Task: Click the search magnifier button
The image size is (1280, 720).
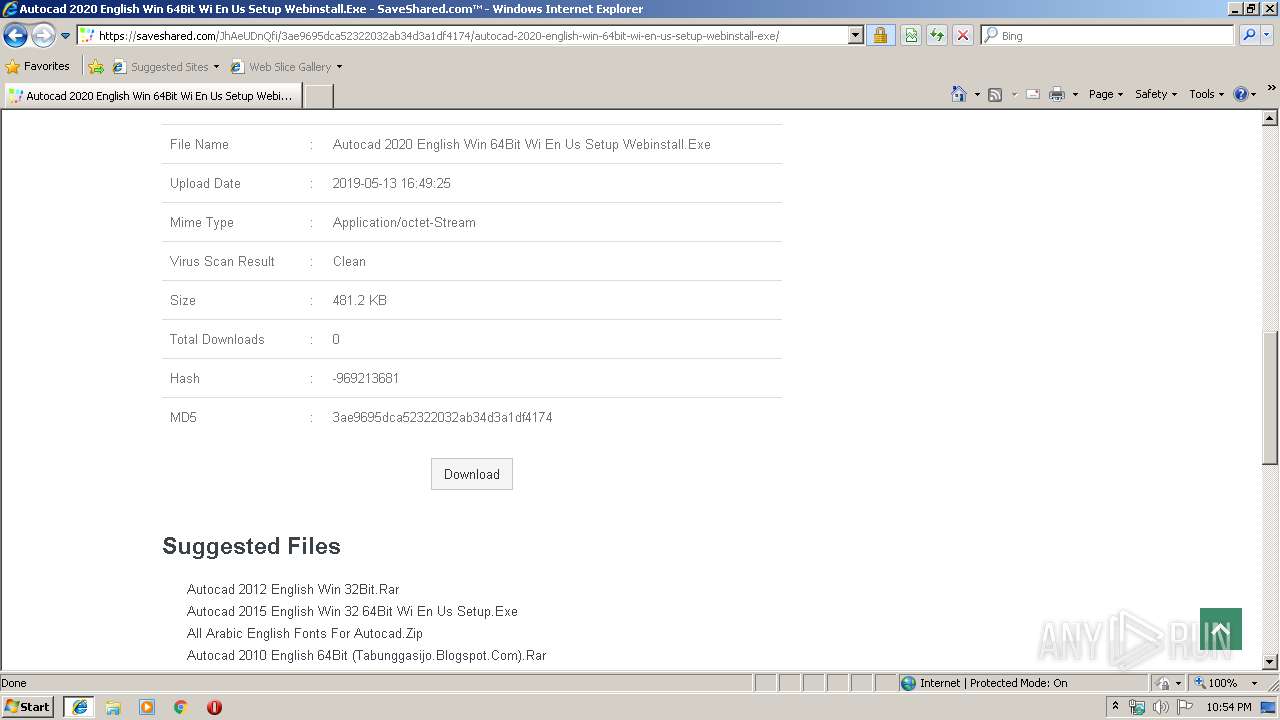Action: (x=1248, y=35)
